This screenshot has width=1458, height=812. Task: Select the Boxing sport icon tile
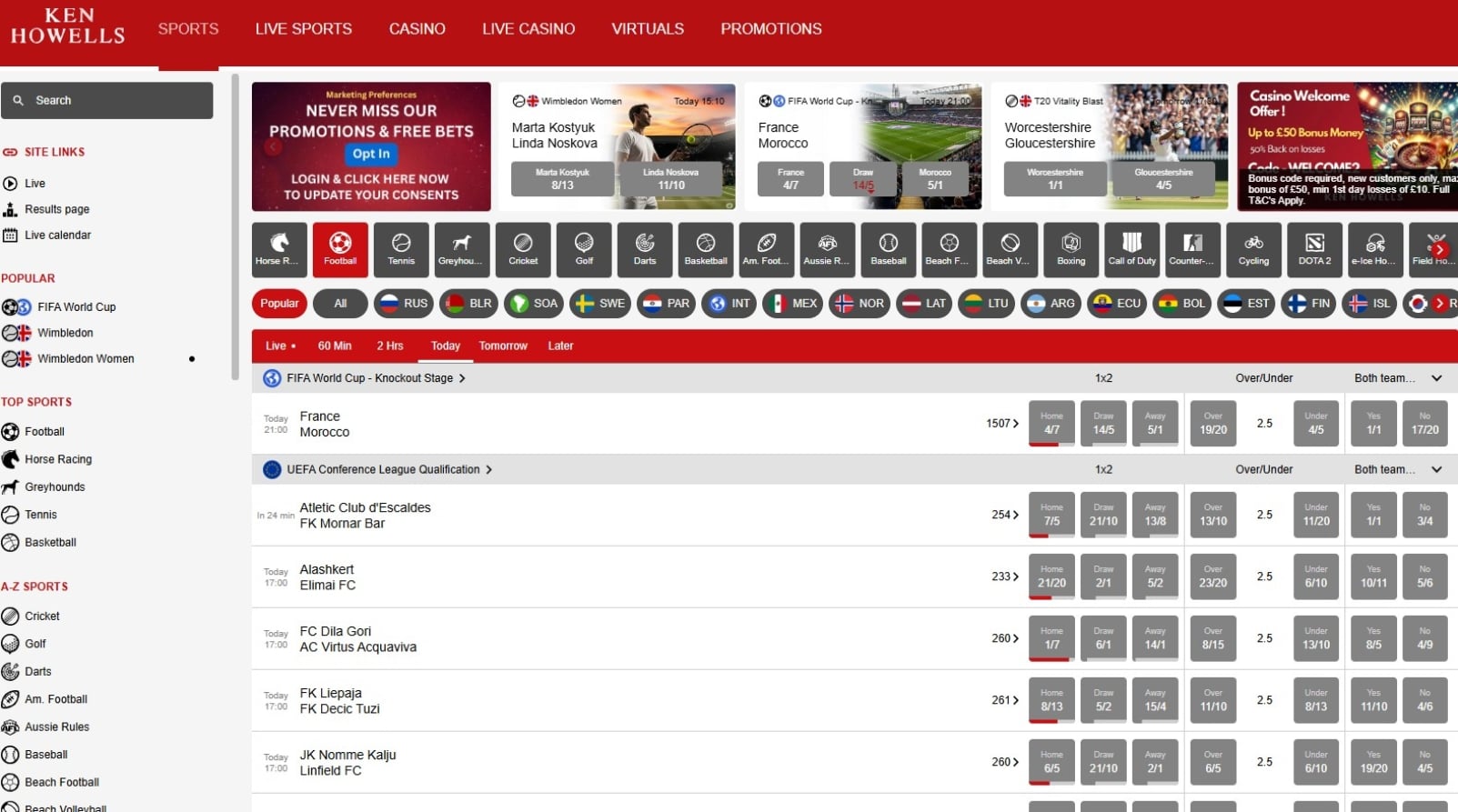[x=1071, y=249]
